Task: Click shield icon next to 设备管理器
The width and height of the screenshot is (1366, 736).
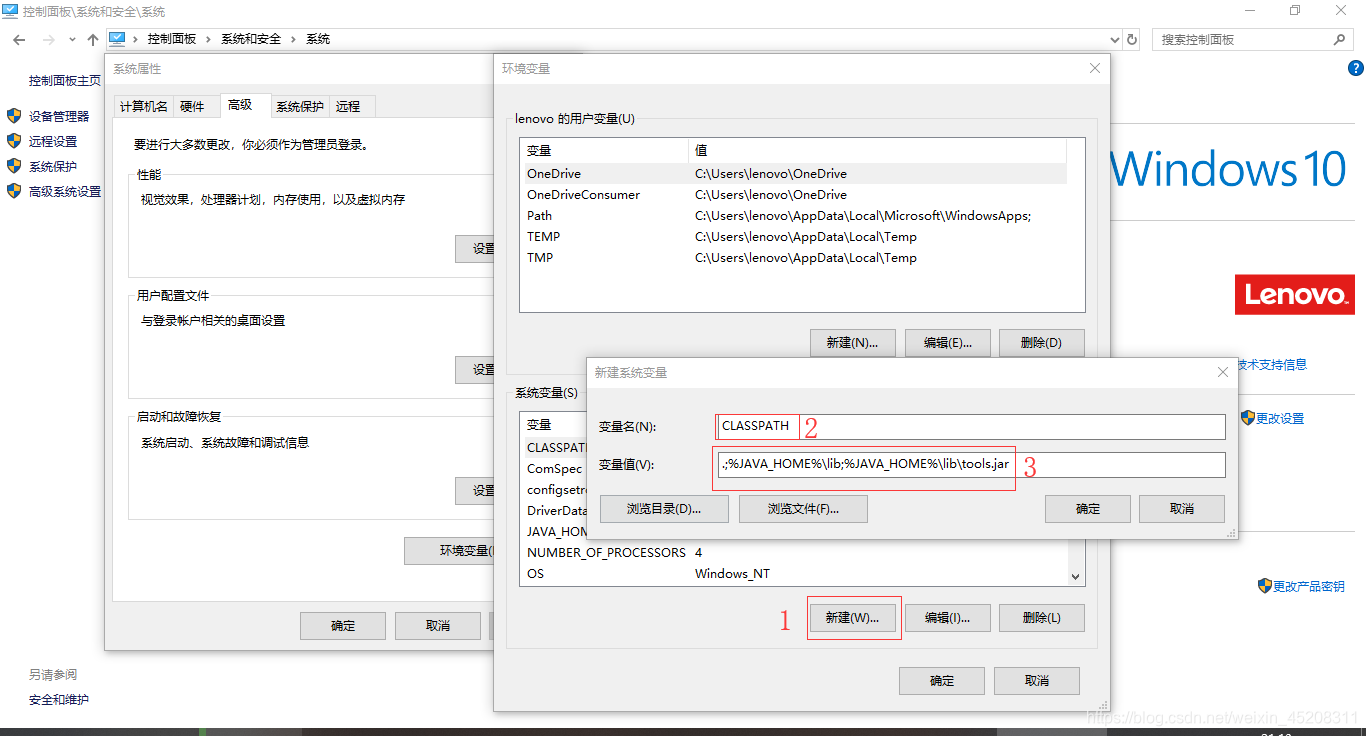Action: click(x=14, y=116)
